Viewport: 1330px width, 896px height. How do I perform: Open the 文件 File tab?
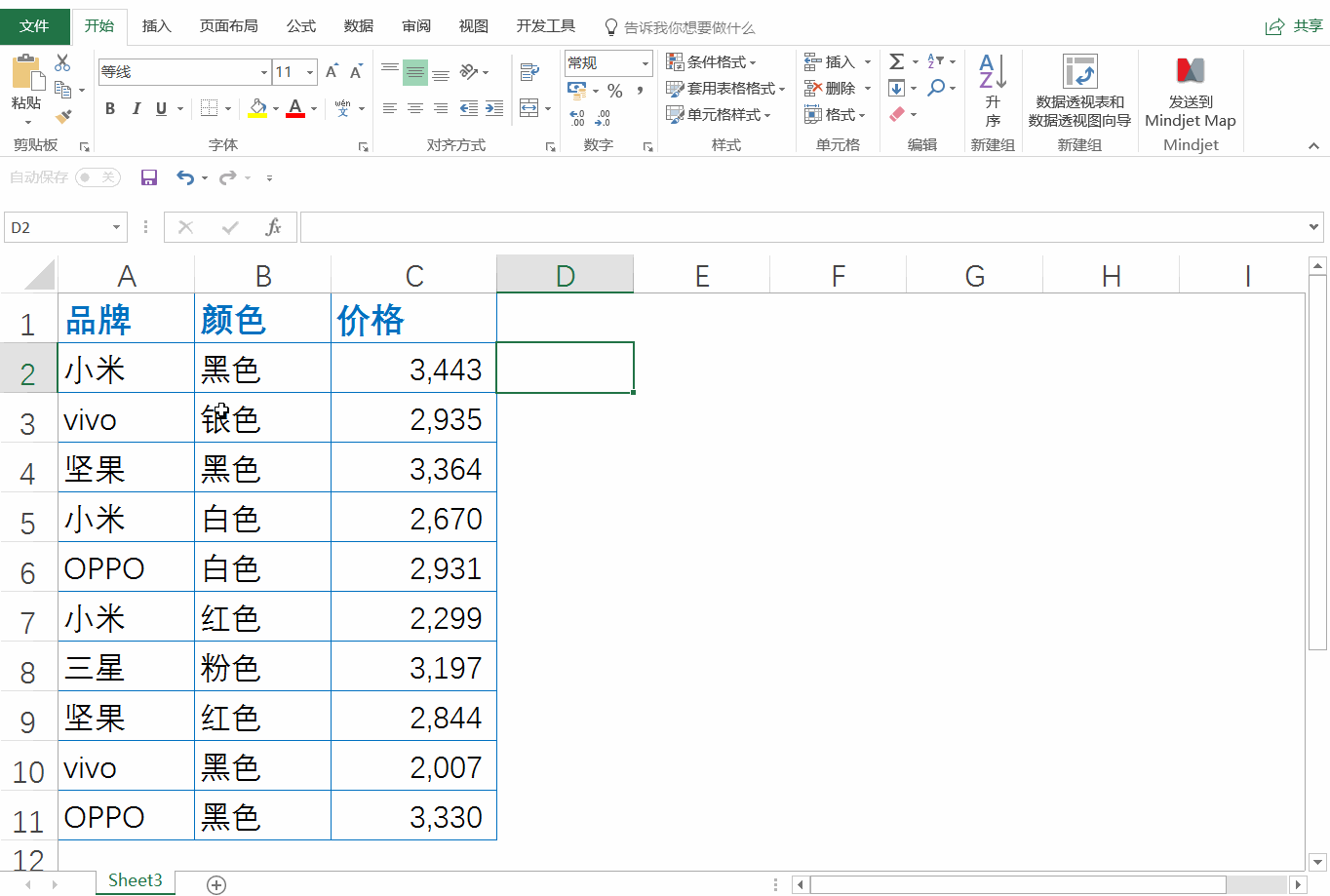pos(34,26)
